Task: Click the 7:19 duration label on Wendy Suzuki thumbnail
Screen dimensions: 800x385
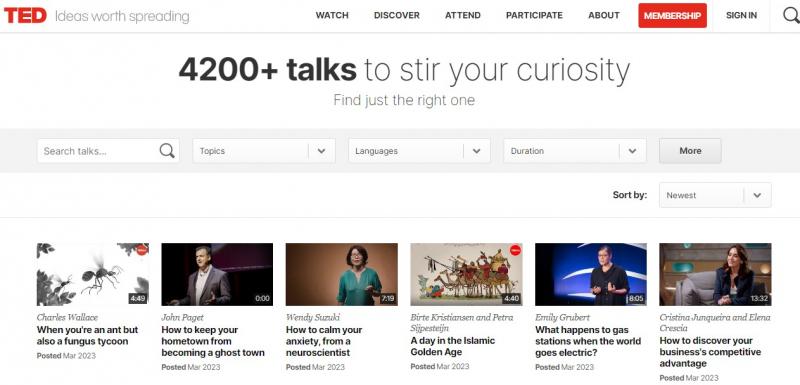Action: tap(388, 298)
